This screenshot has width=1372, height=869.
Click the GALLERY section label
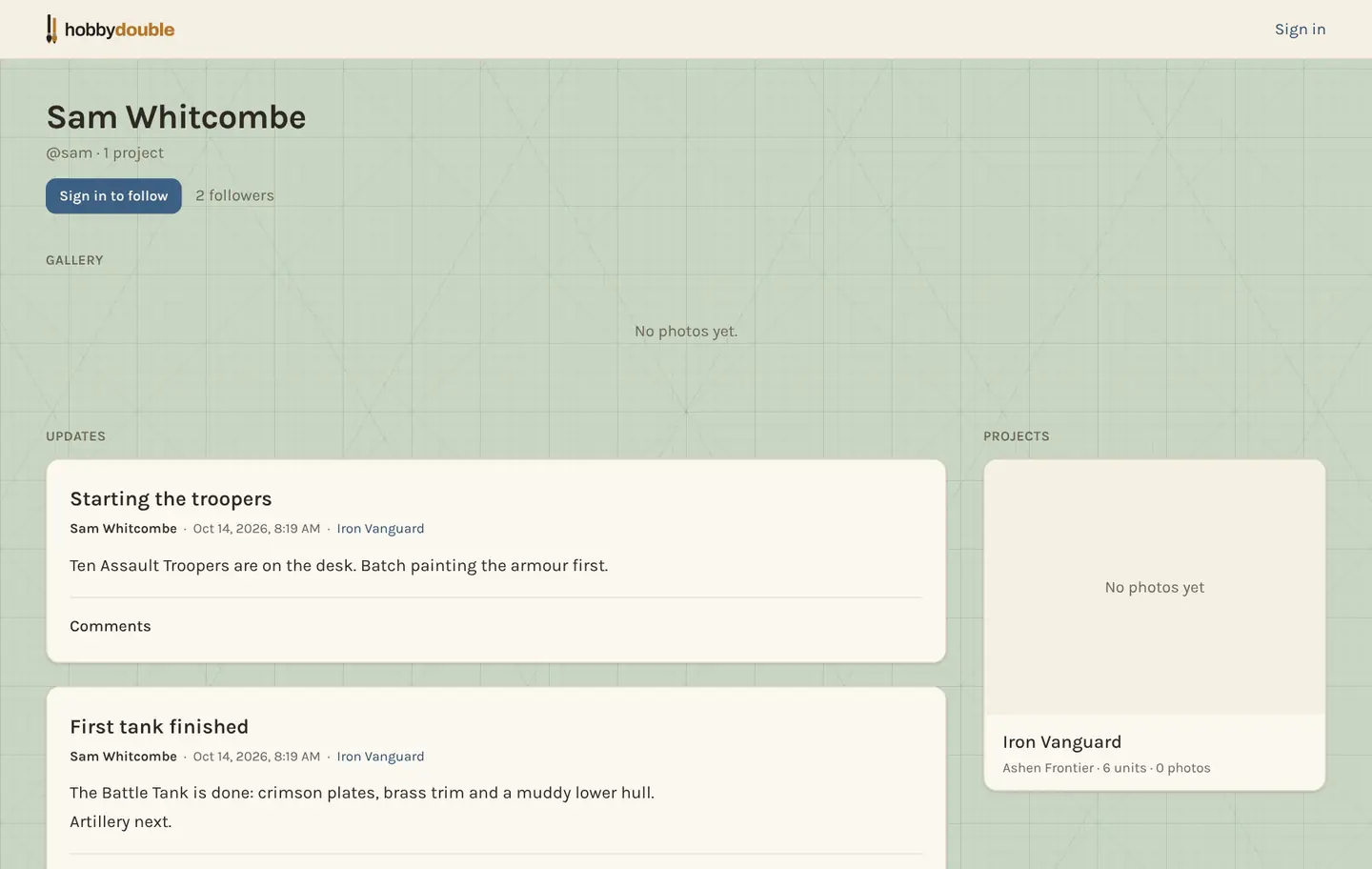pyautogui.click(x=74, y=260)
